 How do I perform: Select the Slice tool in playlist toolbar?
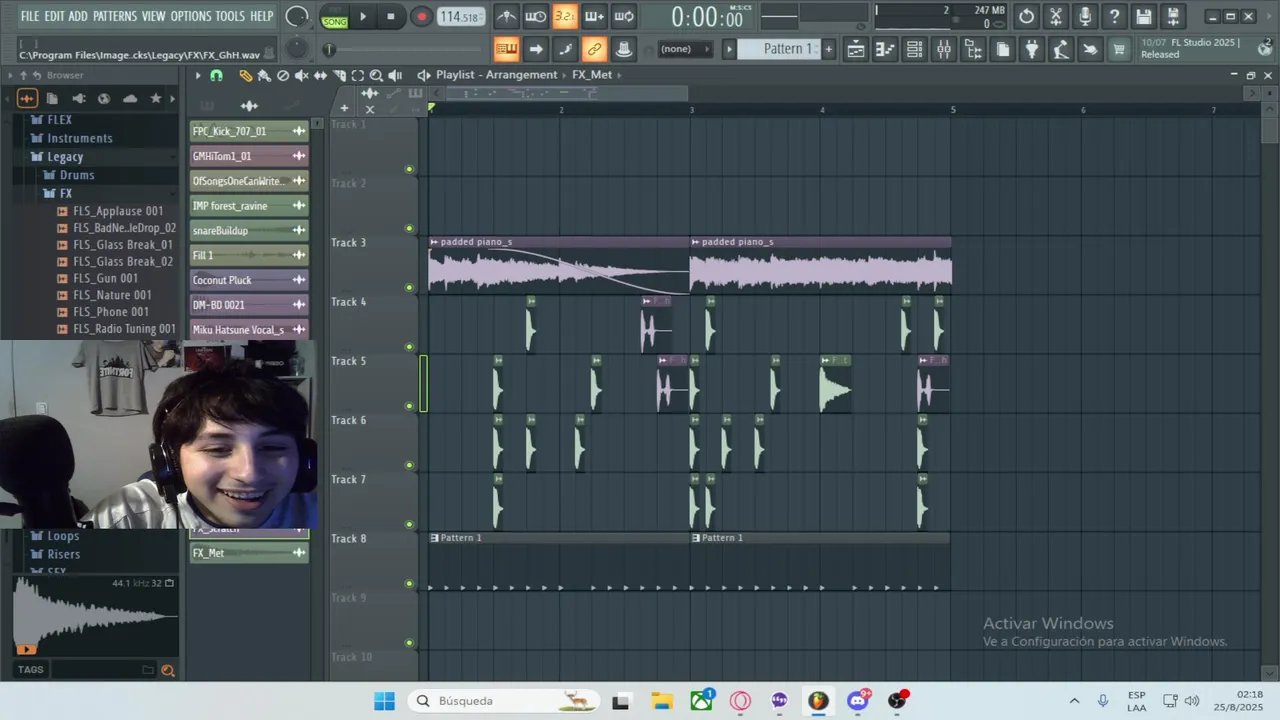tap(339, 75)
